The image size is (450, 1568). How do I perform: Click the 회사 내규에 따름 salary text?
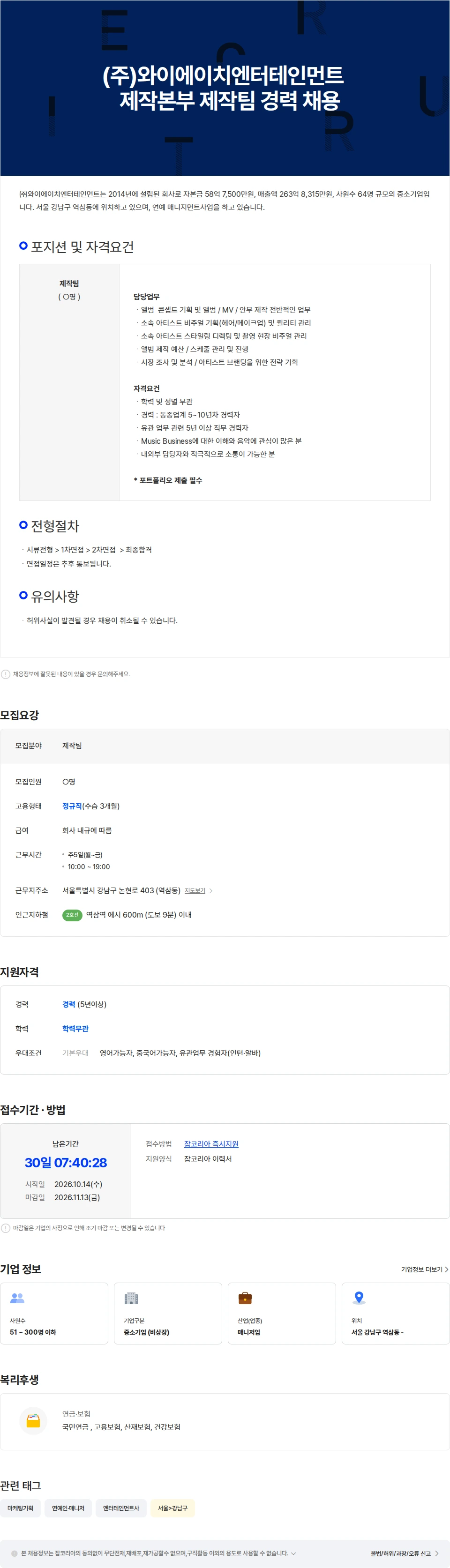click(x=87, y=830)
